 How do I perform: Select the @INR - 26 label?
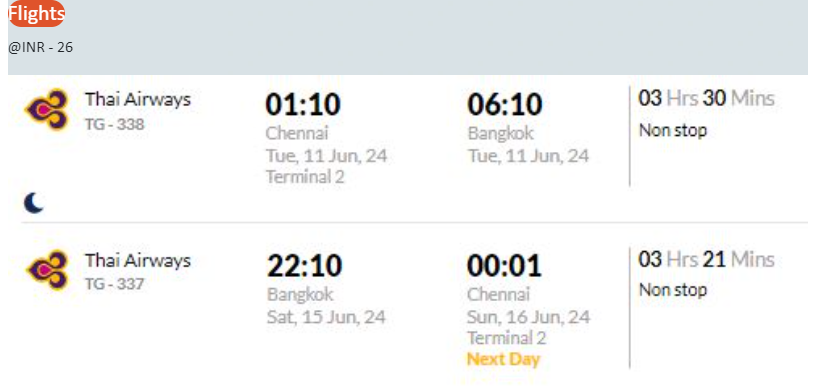point(41,47)
